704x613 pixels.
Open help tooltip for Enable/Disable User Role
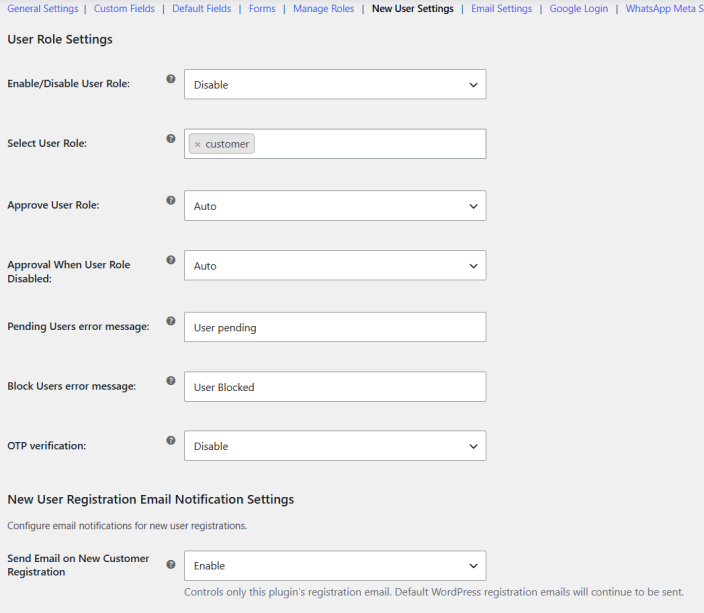(171, 79)
